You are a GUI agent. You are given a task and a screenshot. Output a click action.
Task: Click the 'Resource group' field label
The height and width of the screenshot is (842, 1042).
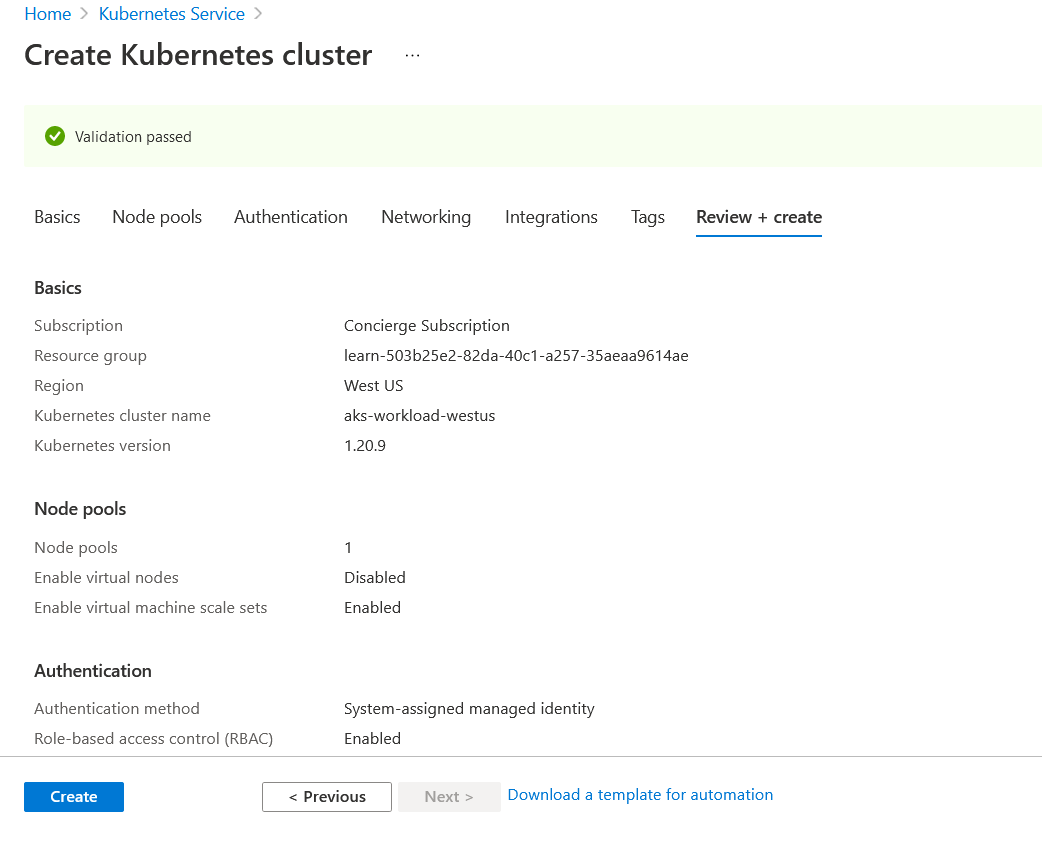click(x=90, y=356)
